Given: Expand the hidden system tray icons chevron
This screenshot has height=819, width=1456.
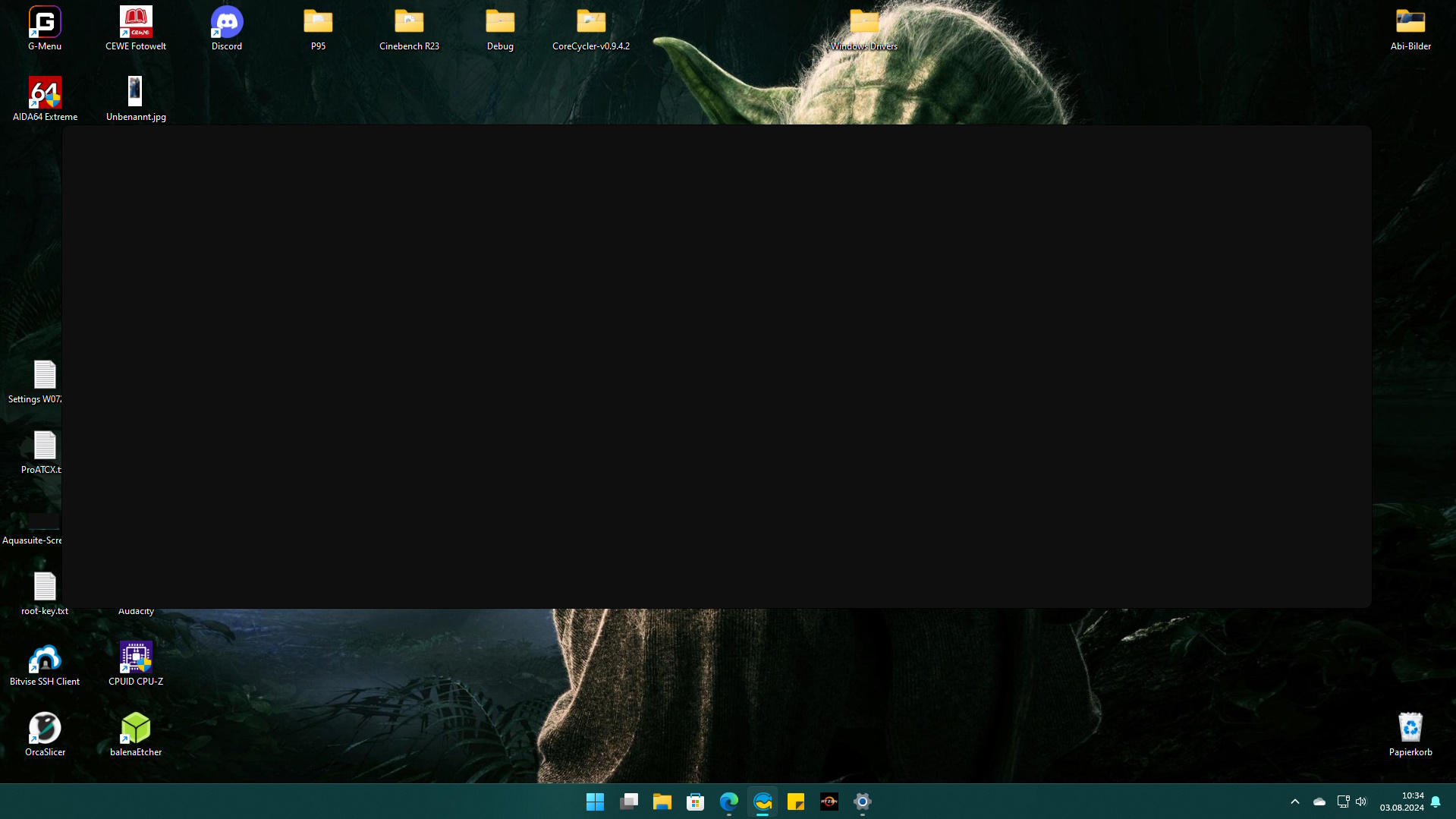Looking at the screenshot, I should click(x=1294, y=802).
